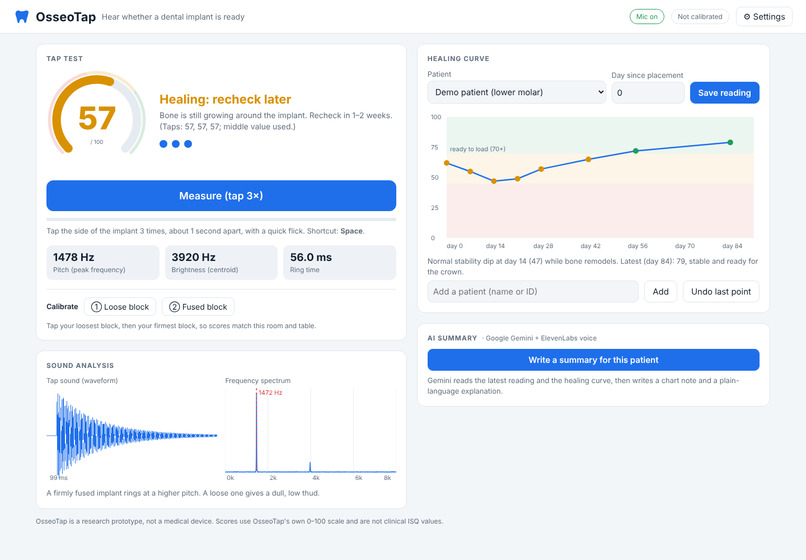This screenshot has width=806, height=560.
Task: Select the first blue tap indicator dot
Action: click(x=163, y=144)
